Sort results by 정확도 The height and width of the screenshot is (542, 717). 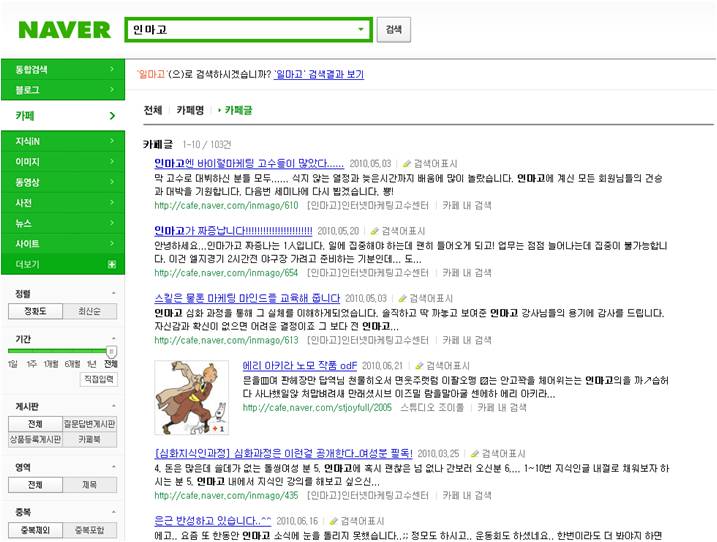click(x=35, y=311)
